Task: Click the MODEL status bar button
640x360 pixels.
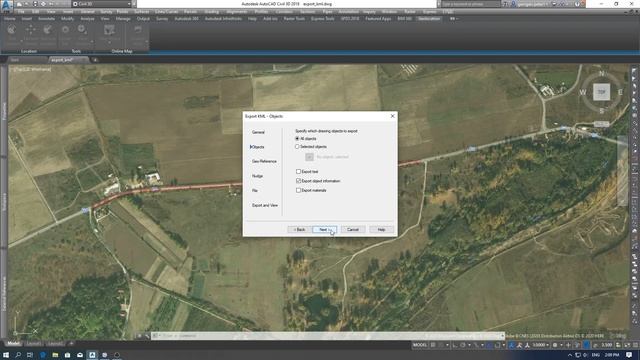Action: coord(420,345)
